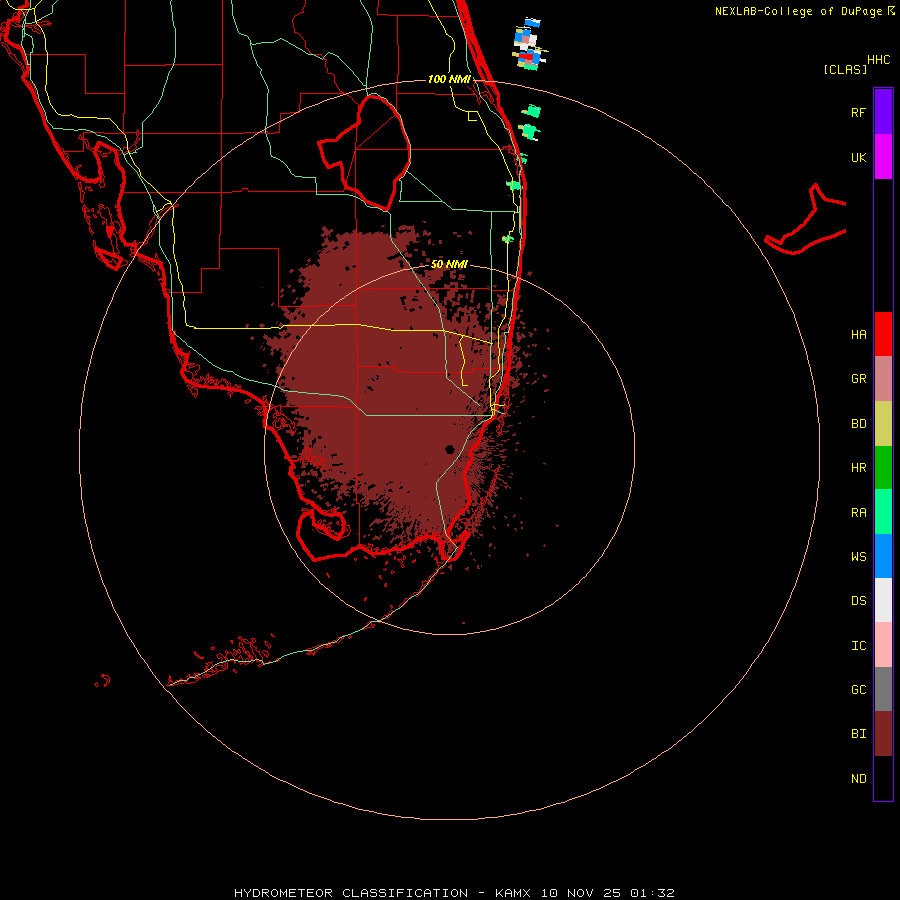Click the multicolored echo cluster offshore at top
This screenshot has height=900, width=900.
tap(528, 44)
